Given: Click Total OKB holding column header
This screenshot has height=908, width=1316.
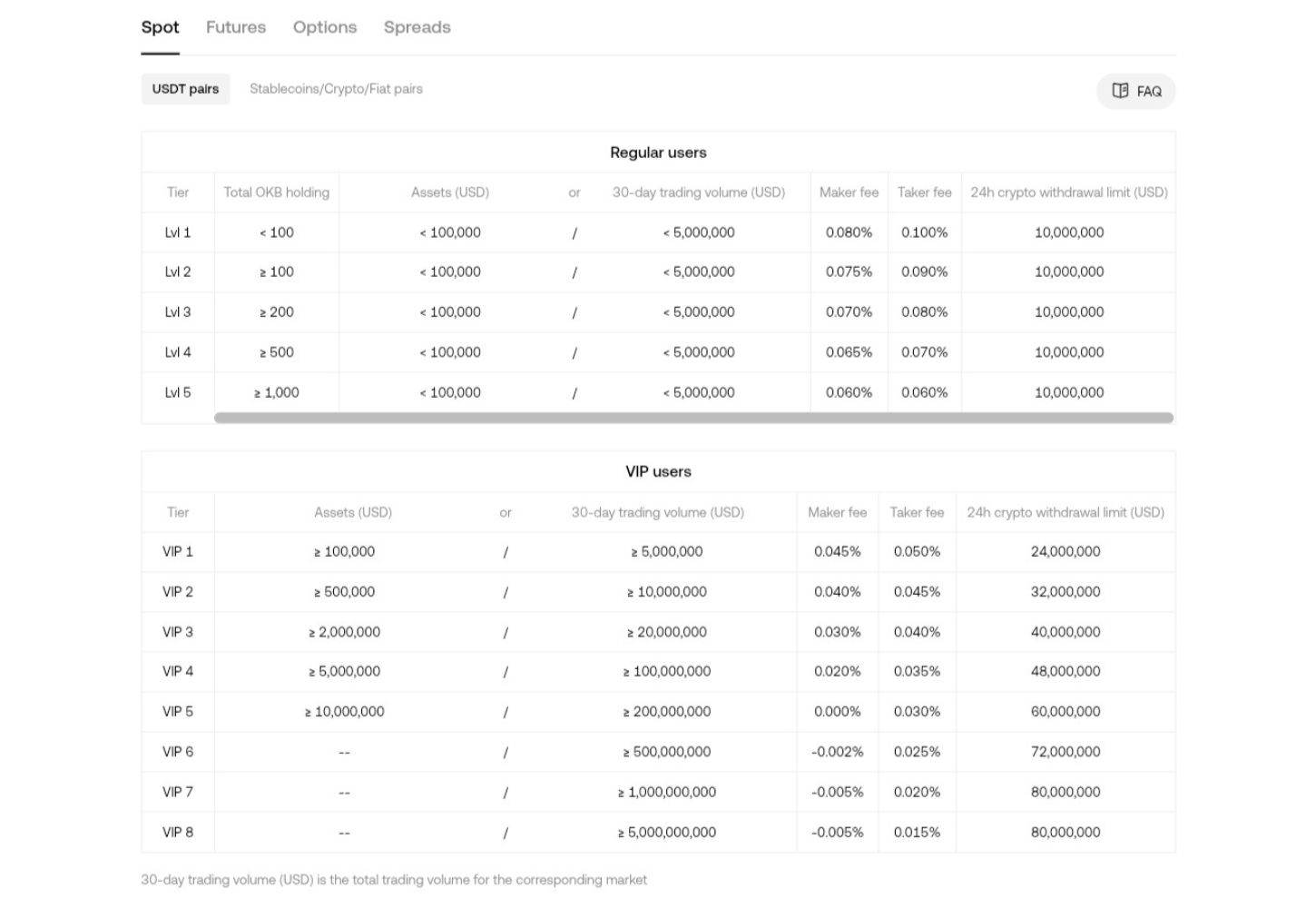Looking at the screenshot, I should [276, 192].
